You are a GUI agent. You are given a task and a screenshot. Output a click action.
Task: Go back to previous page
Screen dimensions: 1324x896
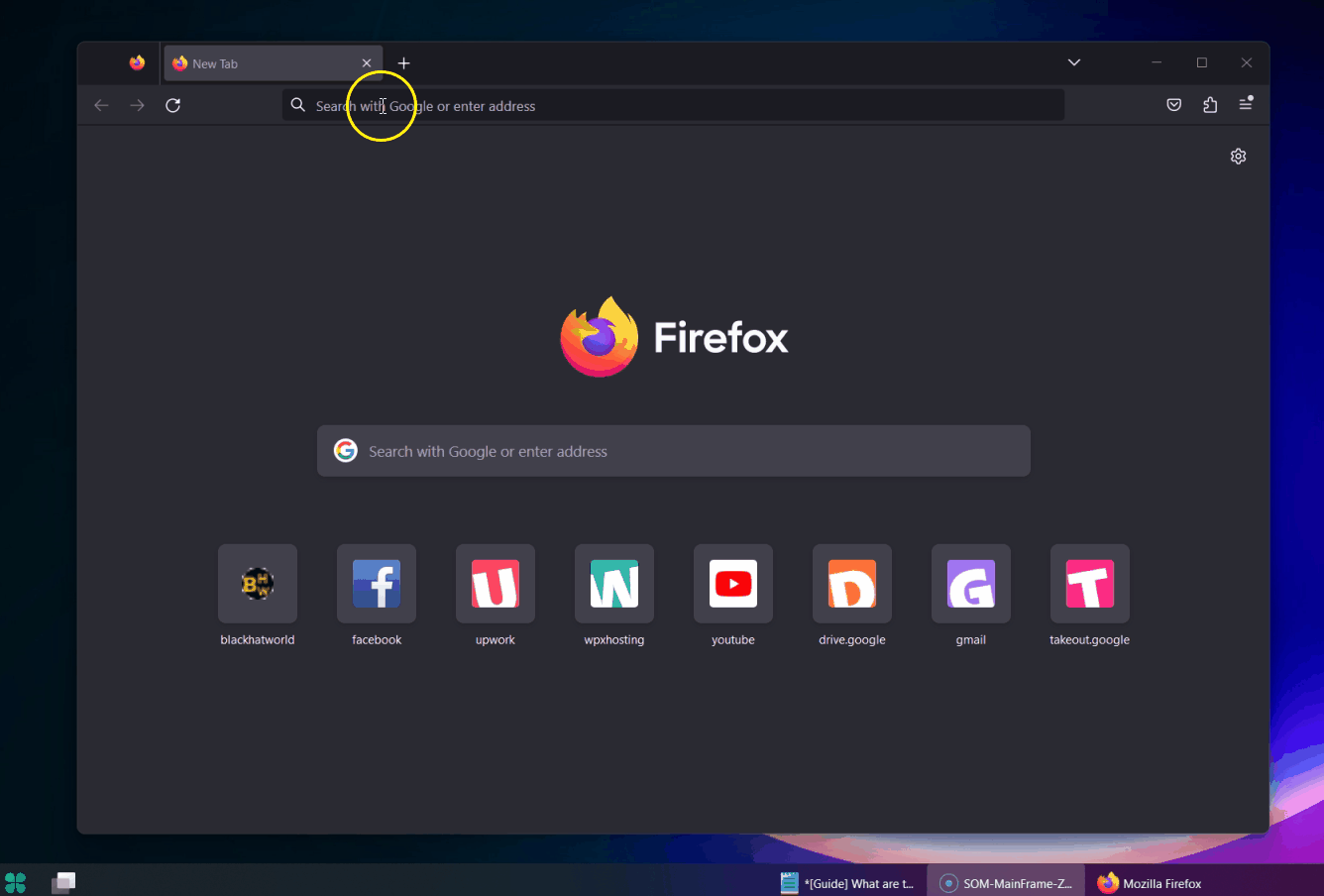(101, 105)
